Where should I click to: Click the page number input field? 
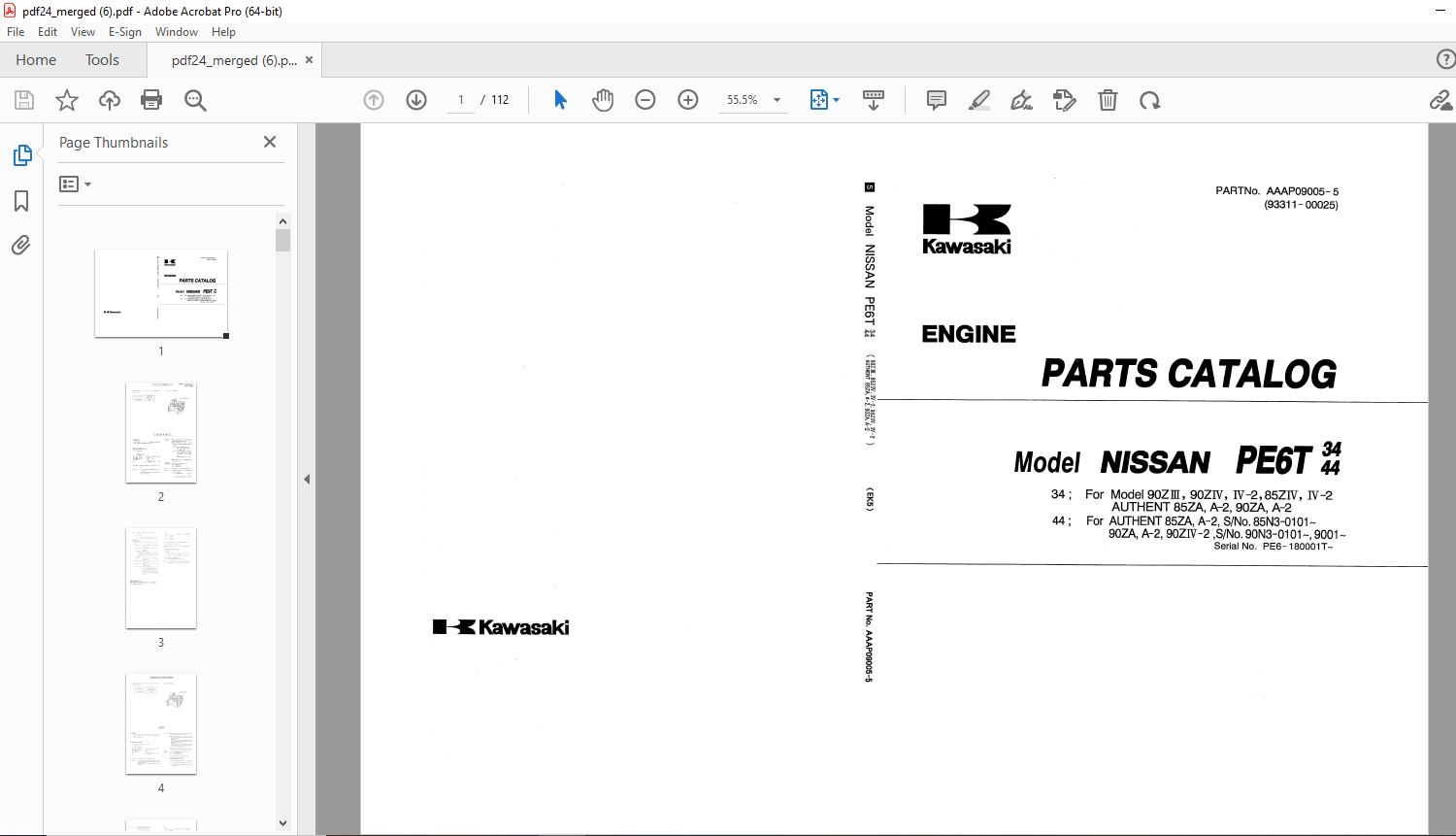pyautogui.click(x=461, y=100)
